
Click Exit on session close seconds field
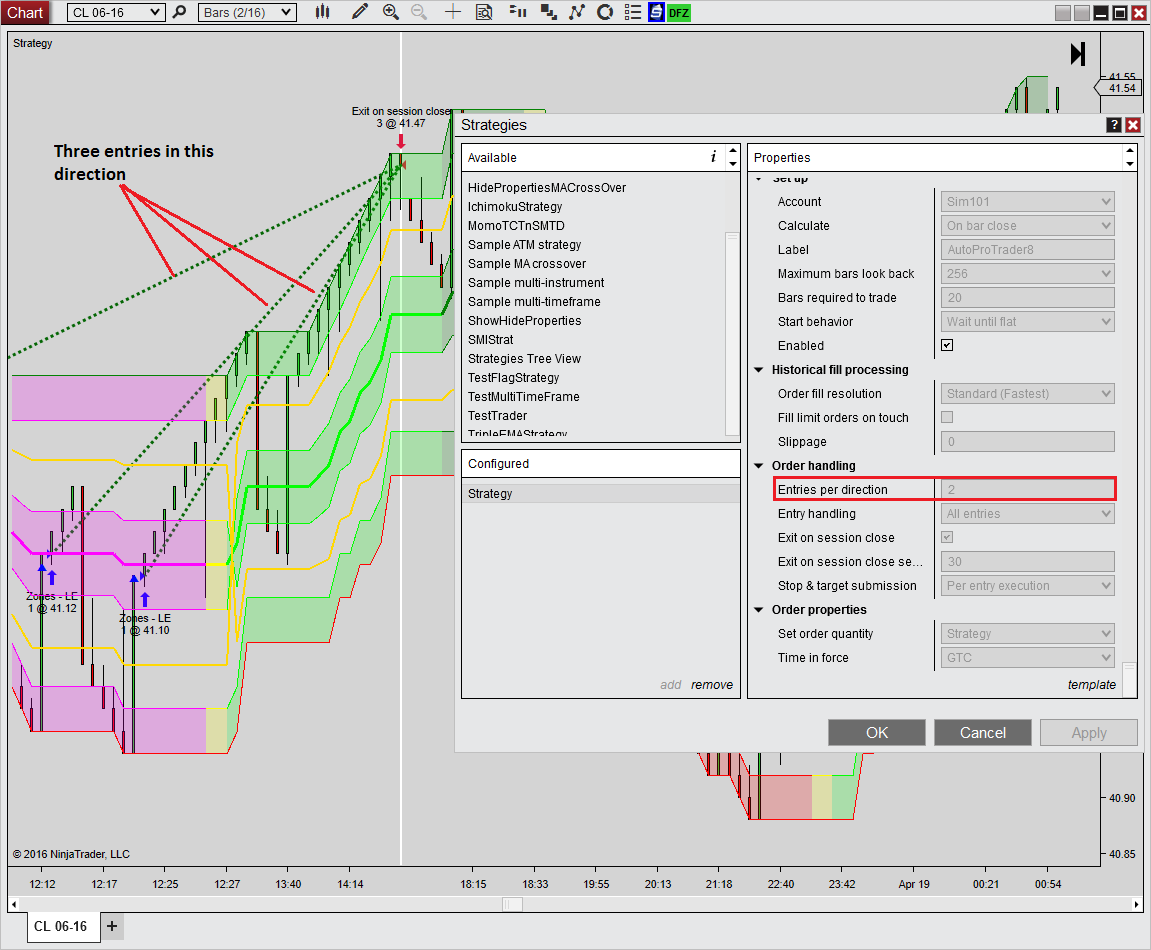tap(1027, 562)
